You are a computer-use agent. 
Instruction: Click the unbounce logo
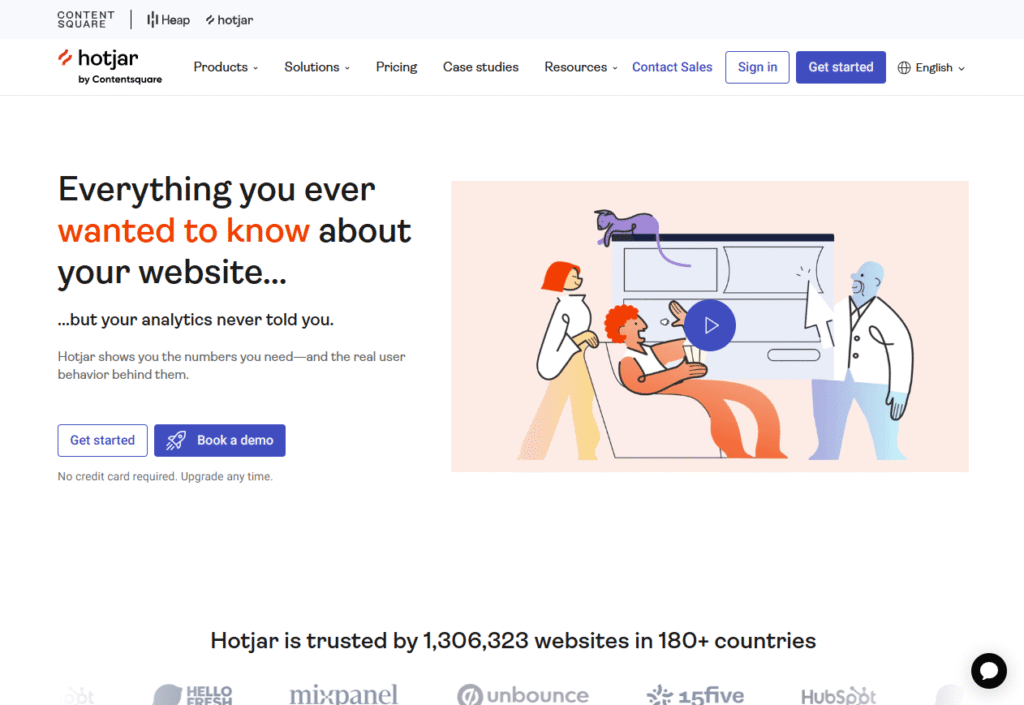pos(523,695)
